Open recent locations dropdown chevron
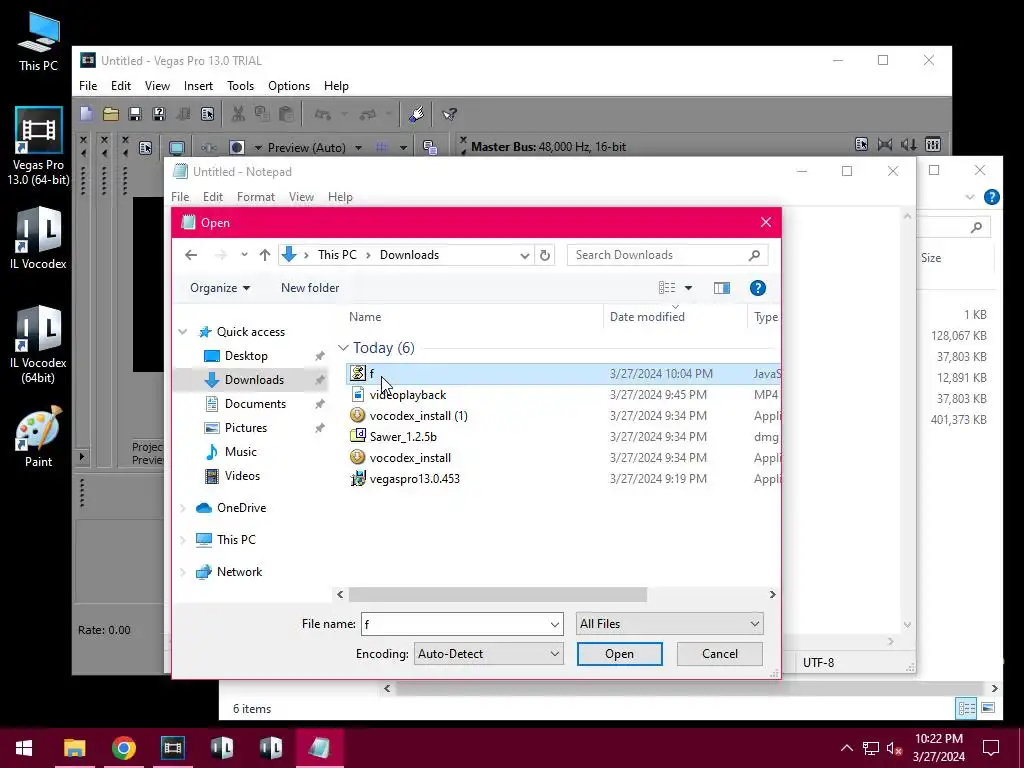 [x=244, y=255]
